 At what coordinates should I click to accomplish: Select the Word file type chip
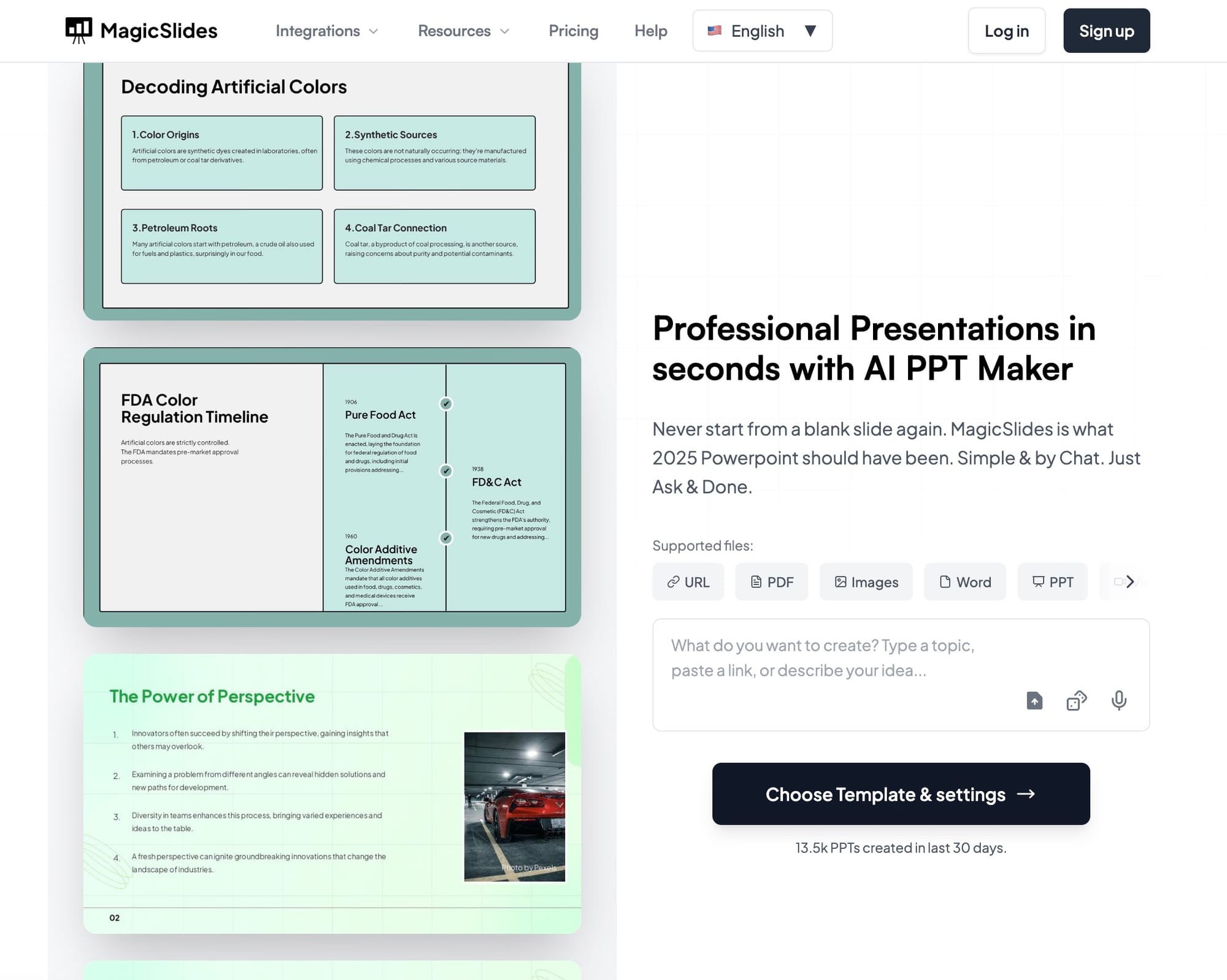pyautogui.click(x=964, y=581)
